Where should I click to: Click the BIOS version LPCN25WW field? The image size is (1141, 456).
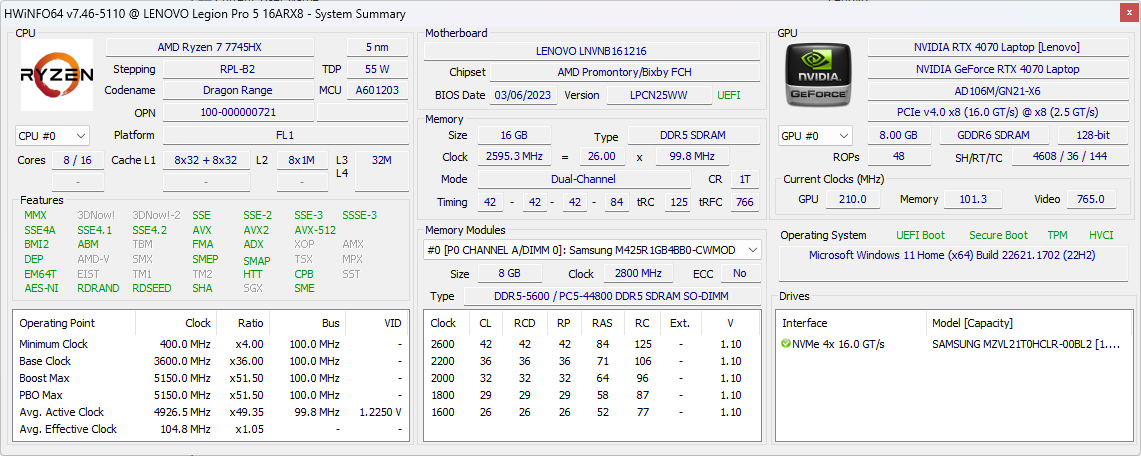[x=645, y=95]
